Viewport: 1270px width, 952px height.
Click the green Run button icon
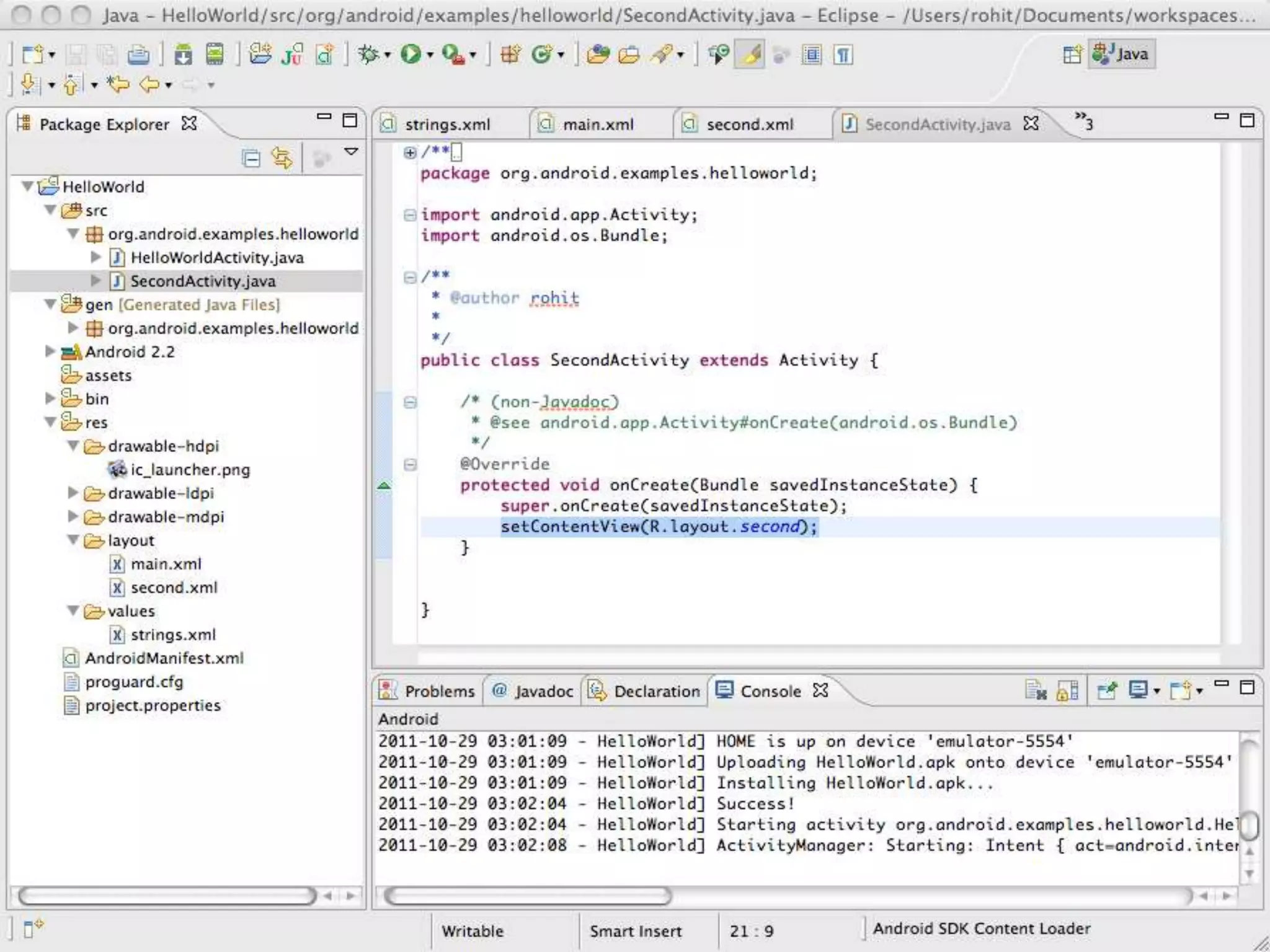(410, 55)
